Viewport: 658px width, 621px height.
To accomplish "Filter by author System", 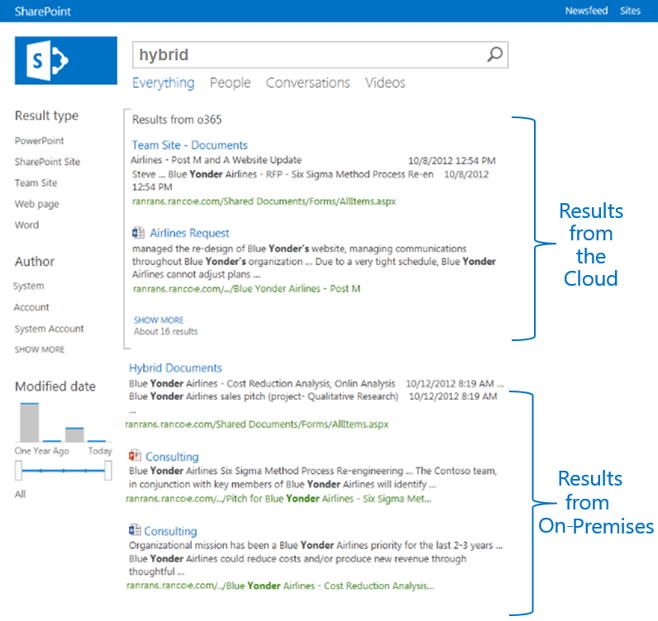I will tap(29, 286).
